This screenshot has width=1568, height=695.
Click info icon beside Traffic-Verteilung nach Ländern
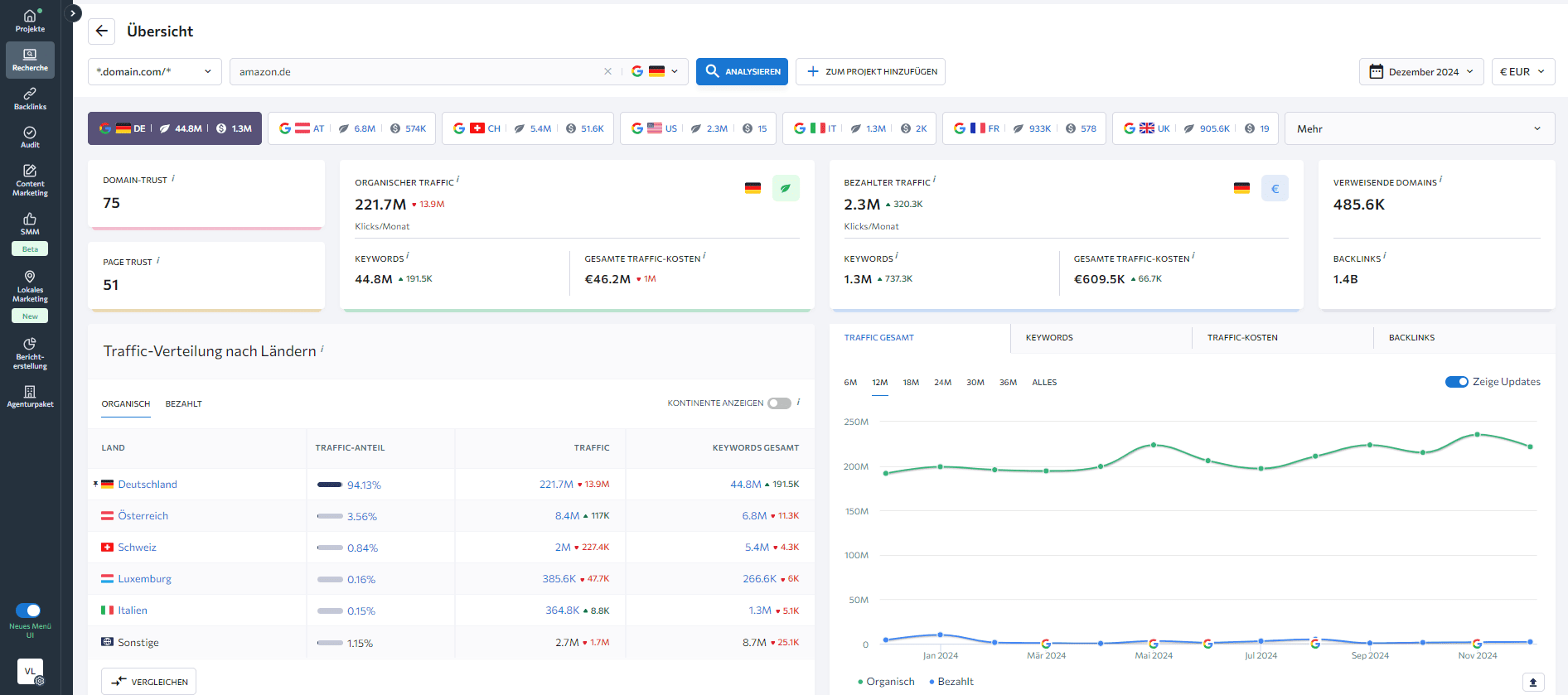[322, 349]
